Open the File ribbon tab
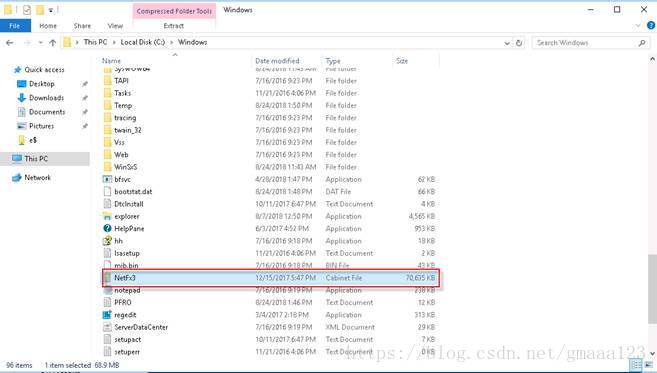This screenshot has width=657, height=373. 15,26
